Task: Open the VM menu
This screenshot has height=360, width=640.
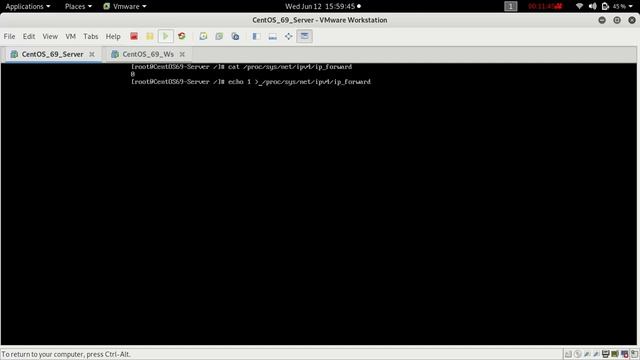Action: coord(71,36)
